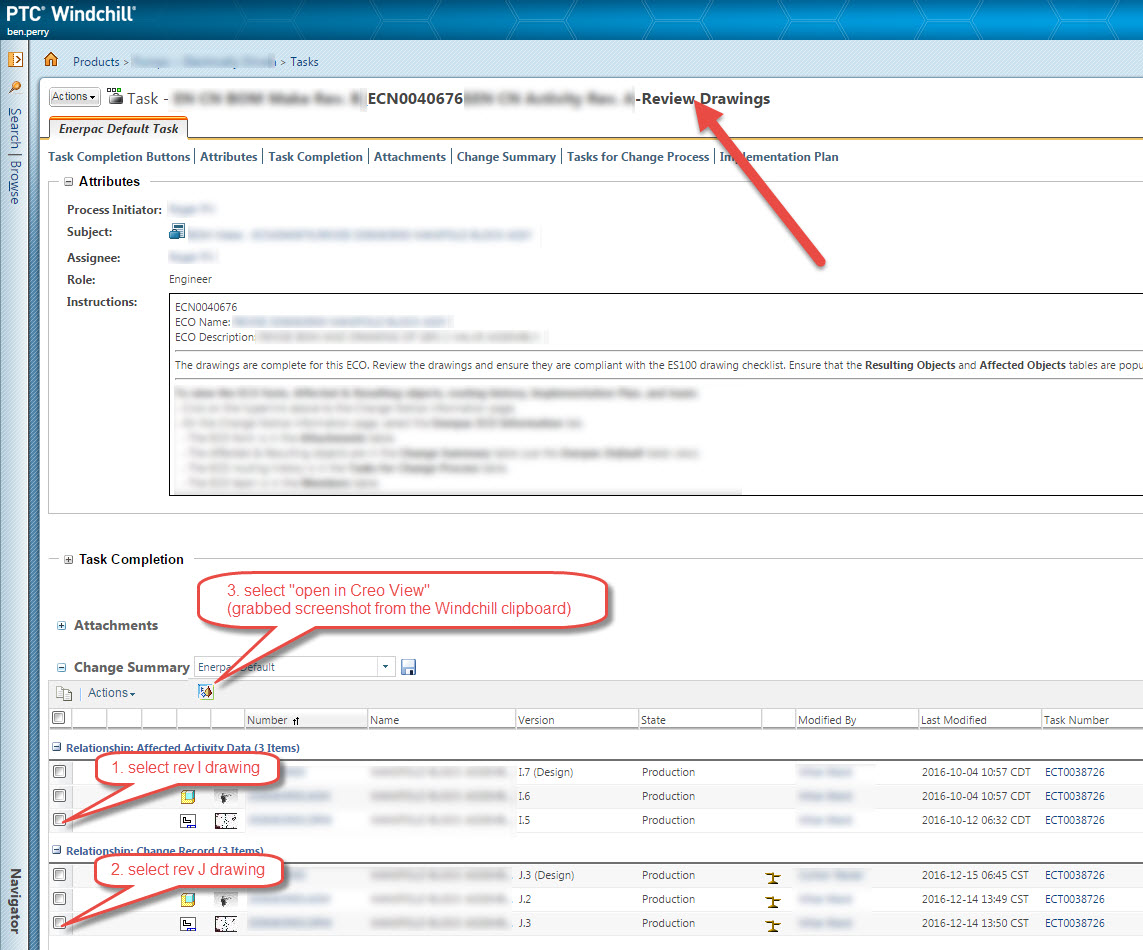The height and width of the screenshot is (950, 1143).
Task: Click the Task briefcase icon by the title
Action: pyautogui.click(x=114, y=96)
